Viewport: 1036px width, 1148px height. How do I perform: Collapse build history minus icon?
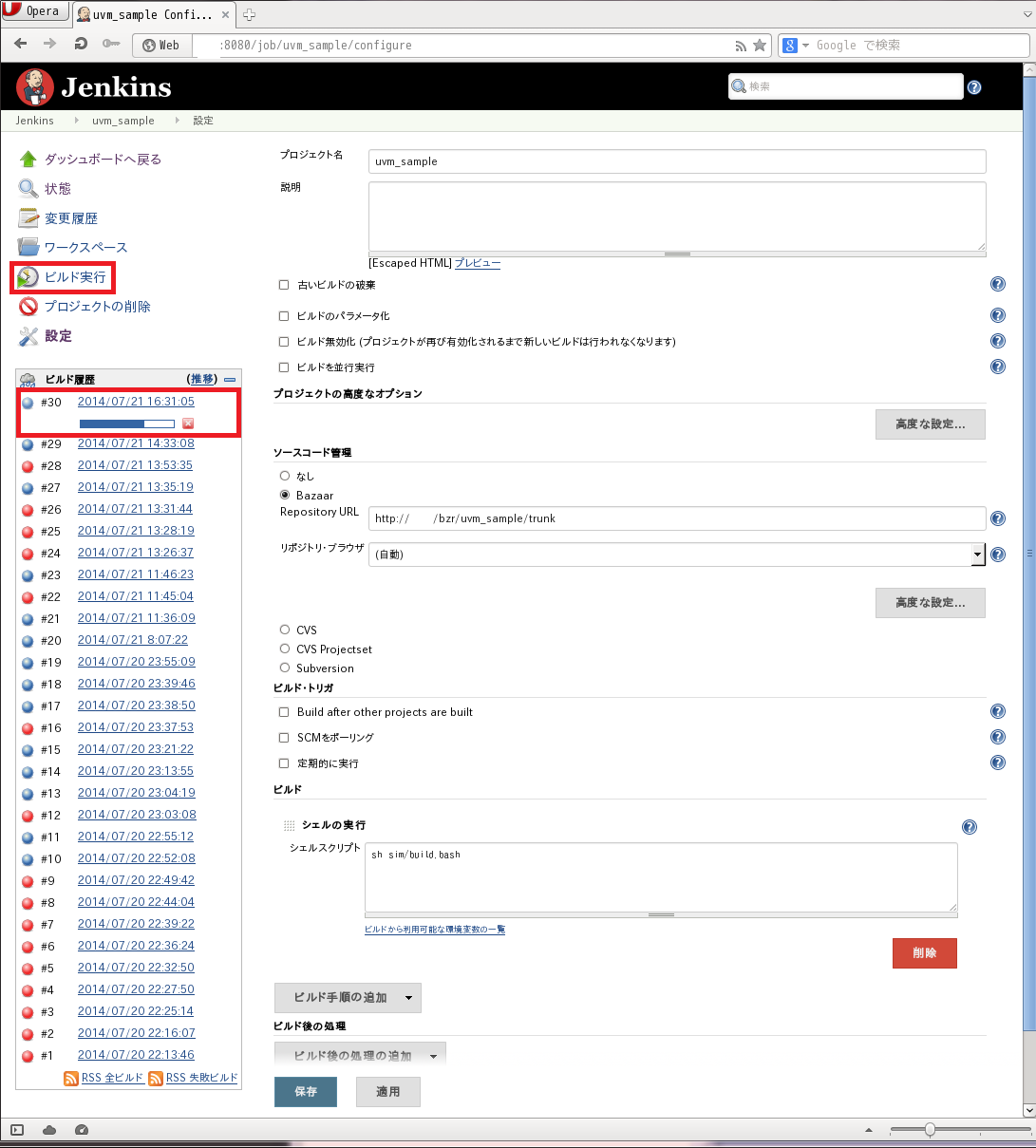coord(230,379)
